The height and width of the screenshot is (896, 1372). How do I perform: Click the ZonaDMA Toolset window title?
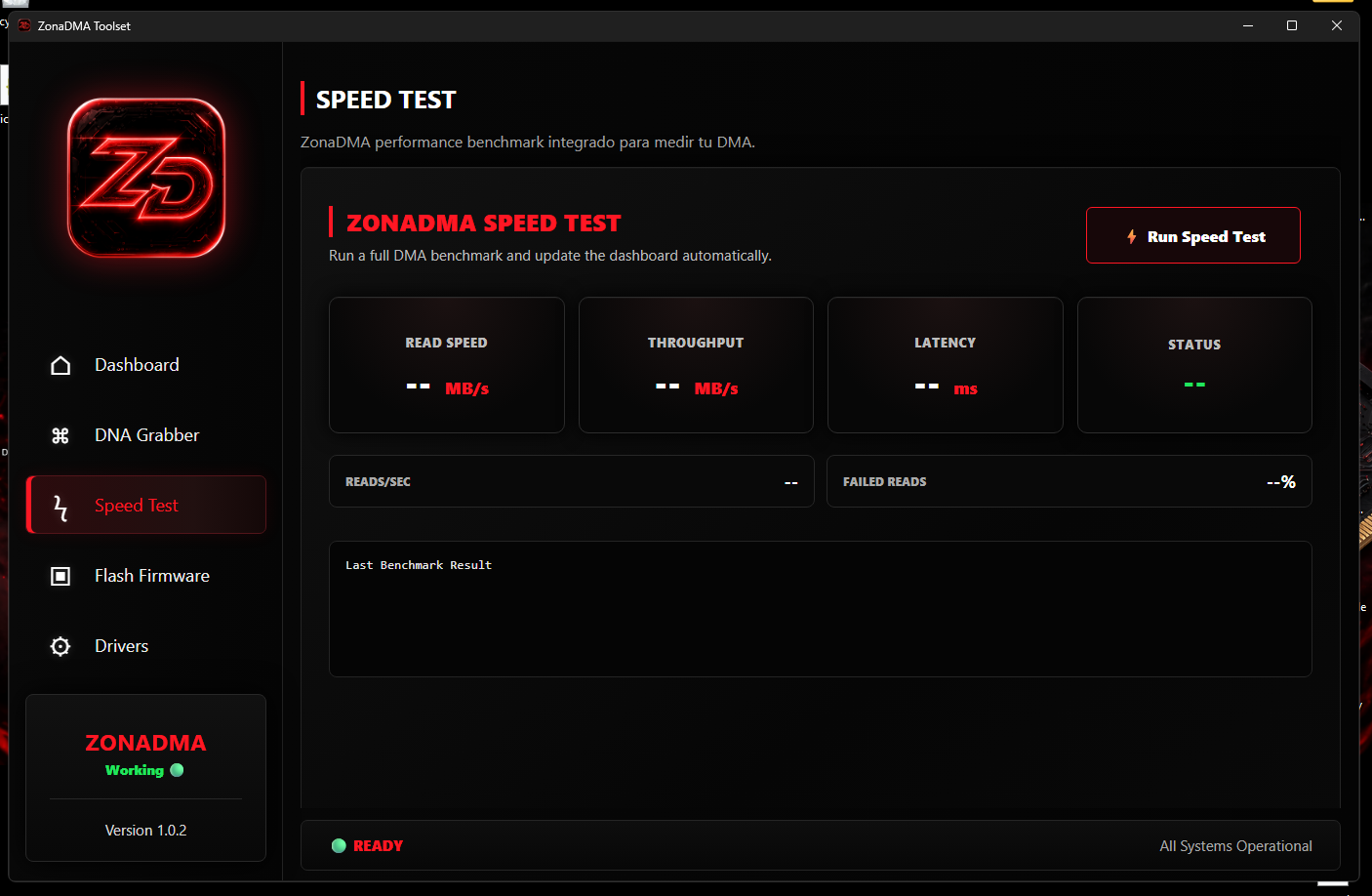(84, 26)
